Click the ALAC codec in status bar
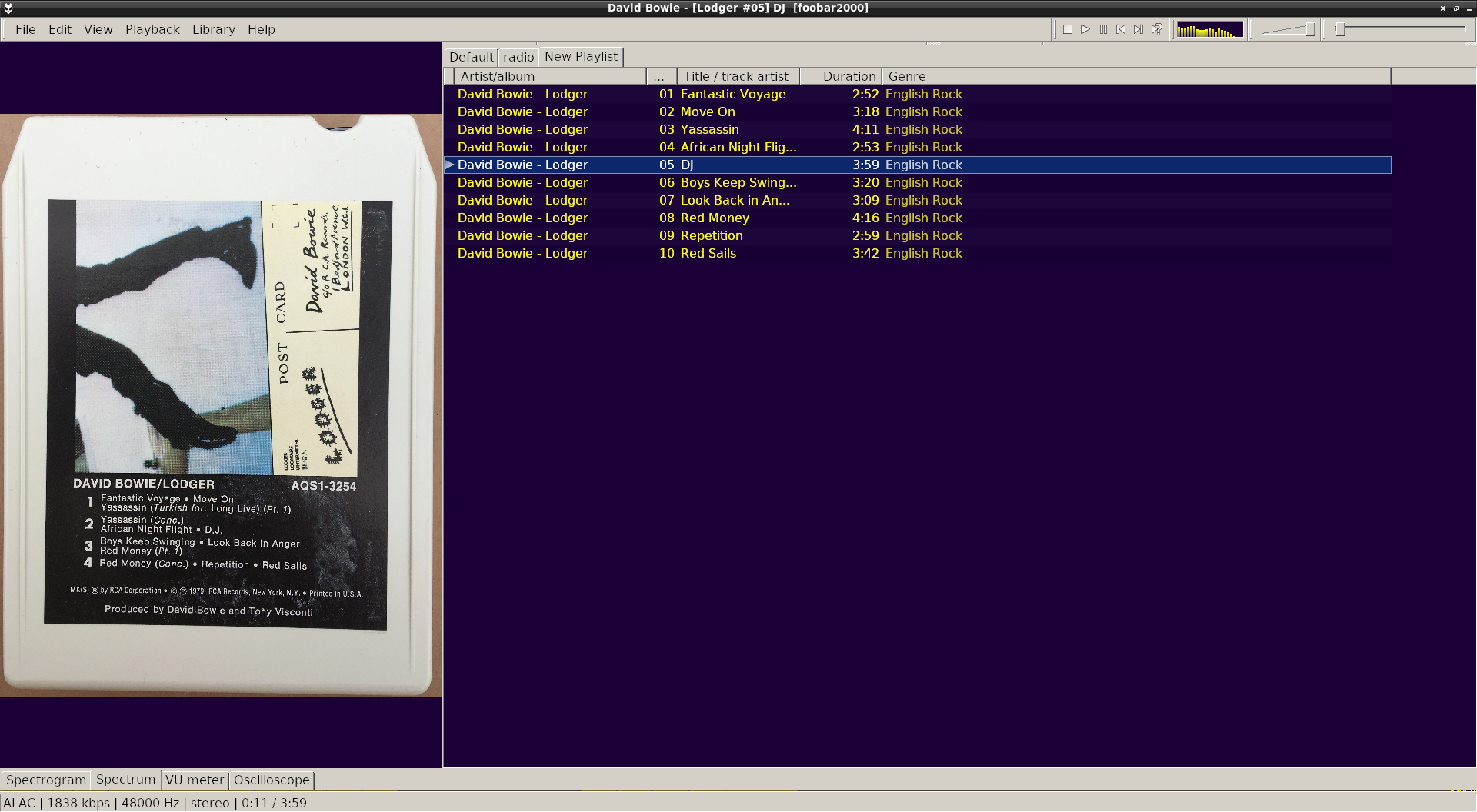The width and height of the screenshot is (1477, 812). pyautogui.click(x=19, y=803)
